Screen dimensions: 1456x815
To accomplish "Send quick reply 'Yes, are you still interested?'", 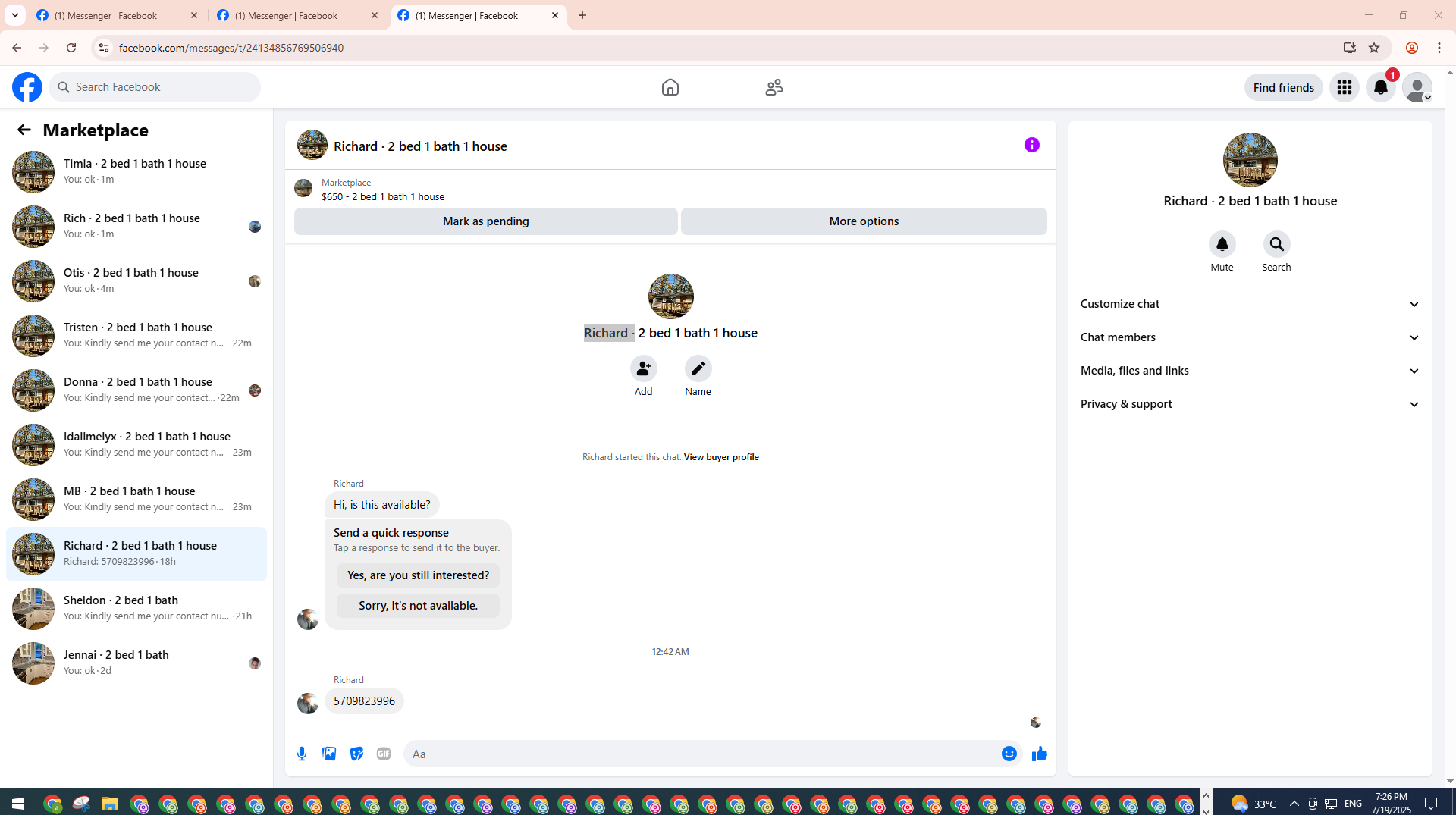I will [418, 575].
